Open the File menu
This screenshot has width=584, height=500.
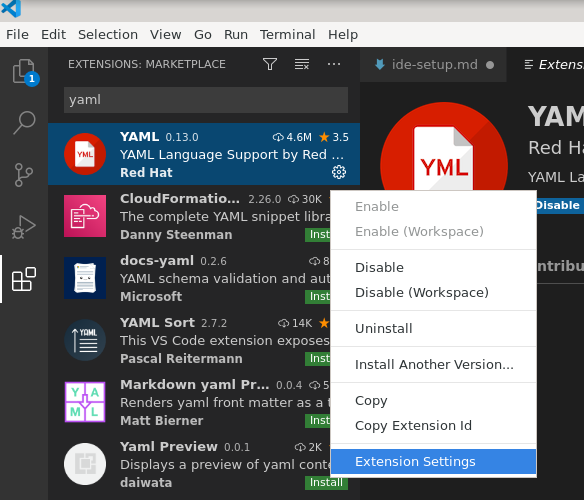pos(17,35)
